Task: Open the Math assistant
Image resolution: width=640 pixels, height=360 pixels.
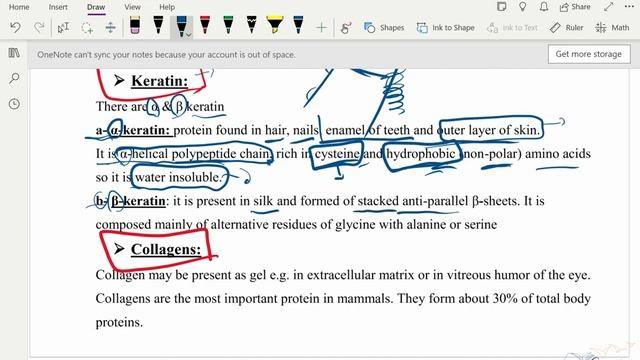Action: (612, 28)
